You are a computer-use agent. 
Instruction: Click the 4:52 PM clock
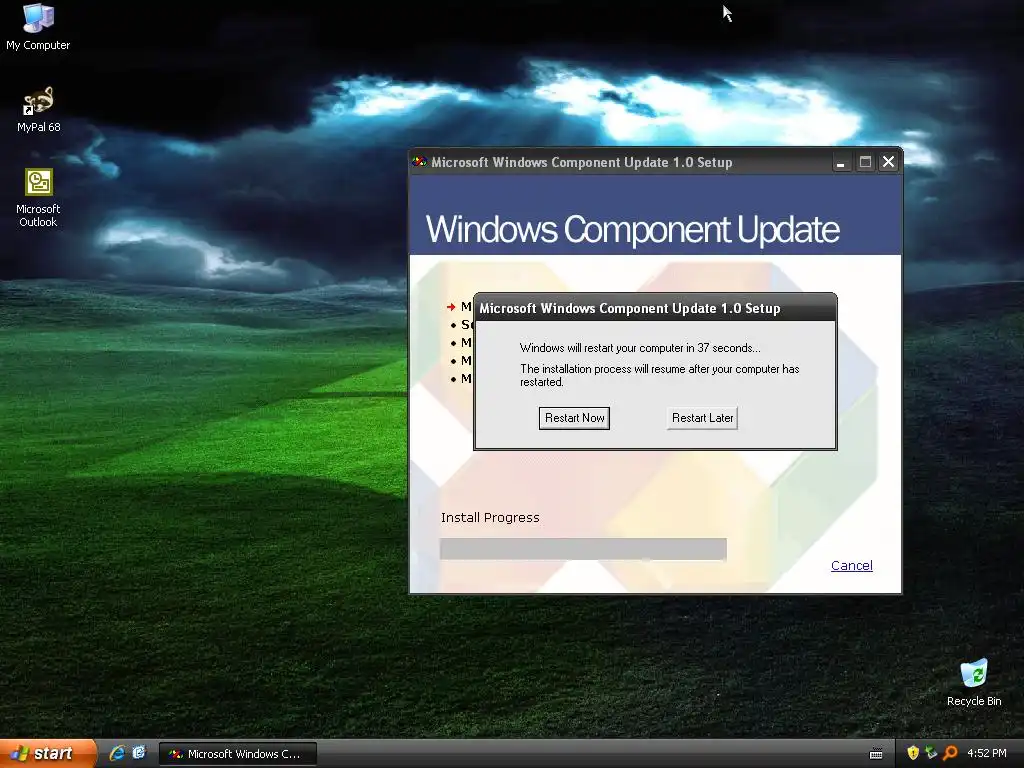[x=987, y=753]
